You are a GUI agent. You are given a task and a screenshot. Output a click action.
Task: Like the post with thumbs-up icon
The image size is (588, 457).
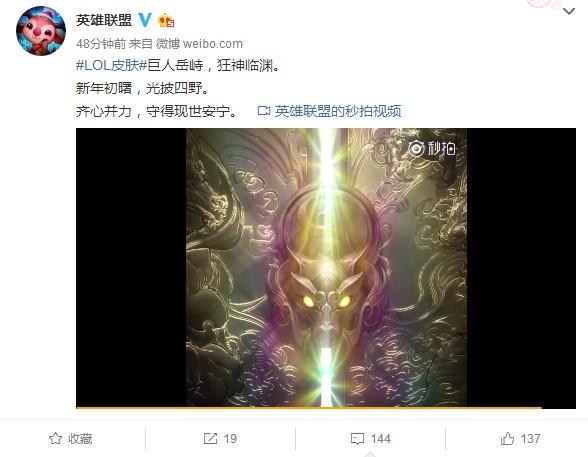[507, 438]
